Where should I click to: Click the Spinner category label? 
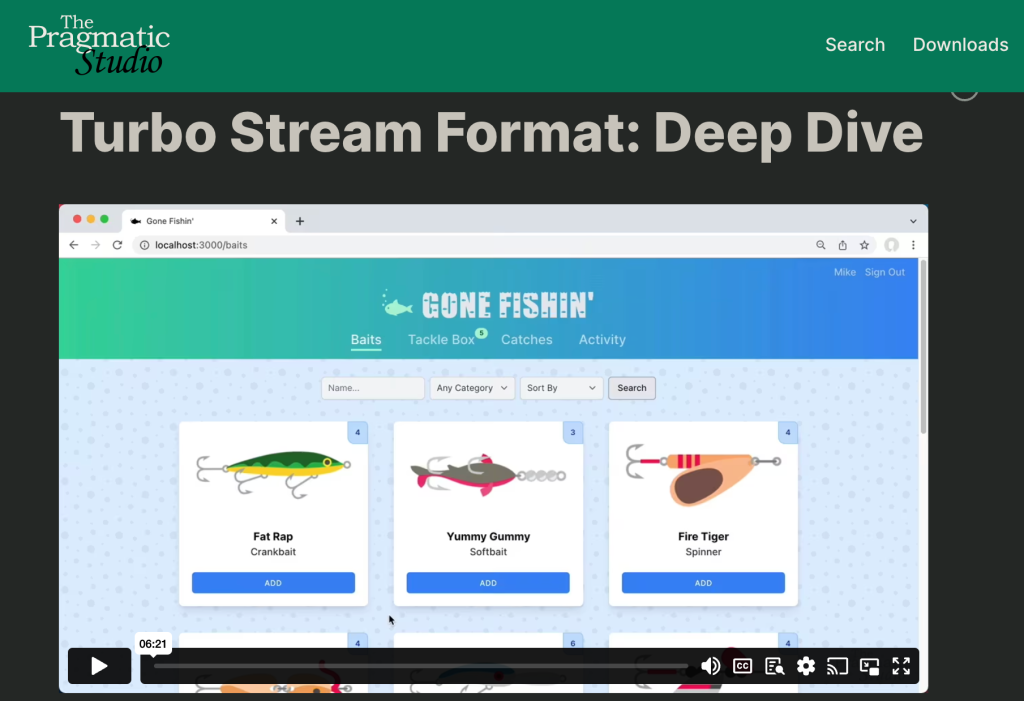pyautogui.click(x=703, y=552)
